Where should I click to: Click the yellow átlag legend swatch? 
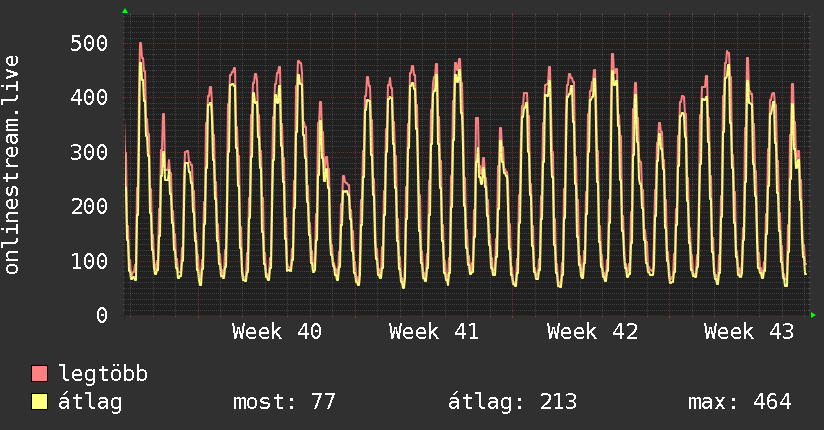click(x=39, y=402)
